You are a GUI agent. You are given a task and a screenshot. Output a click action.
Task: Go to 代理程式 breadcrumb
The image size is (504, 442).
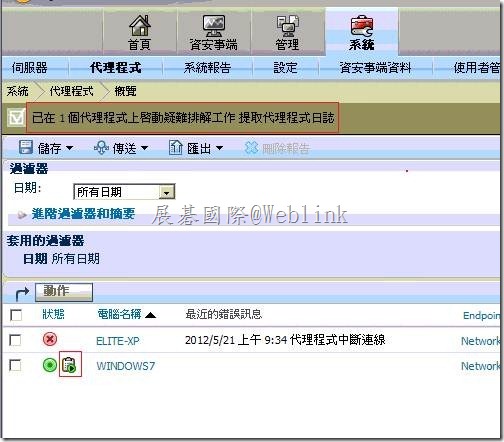(72, 91)
